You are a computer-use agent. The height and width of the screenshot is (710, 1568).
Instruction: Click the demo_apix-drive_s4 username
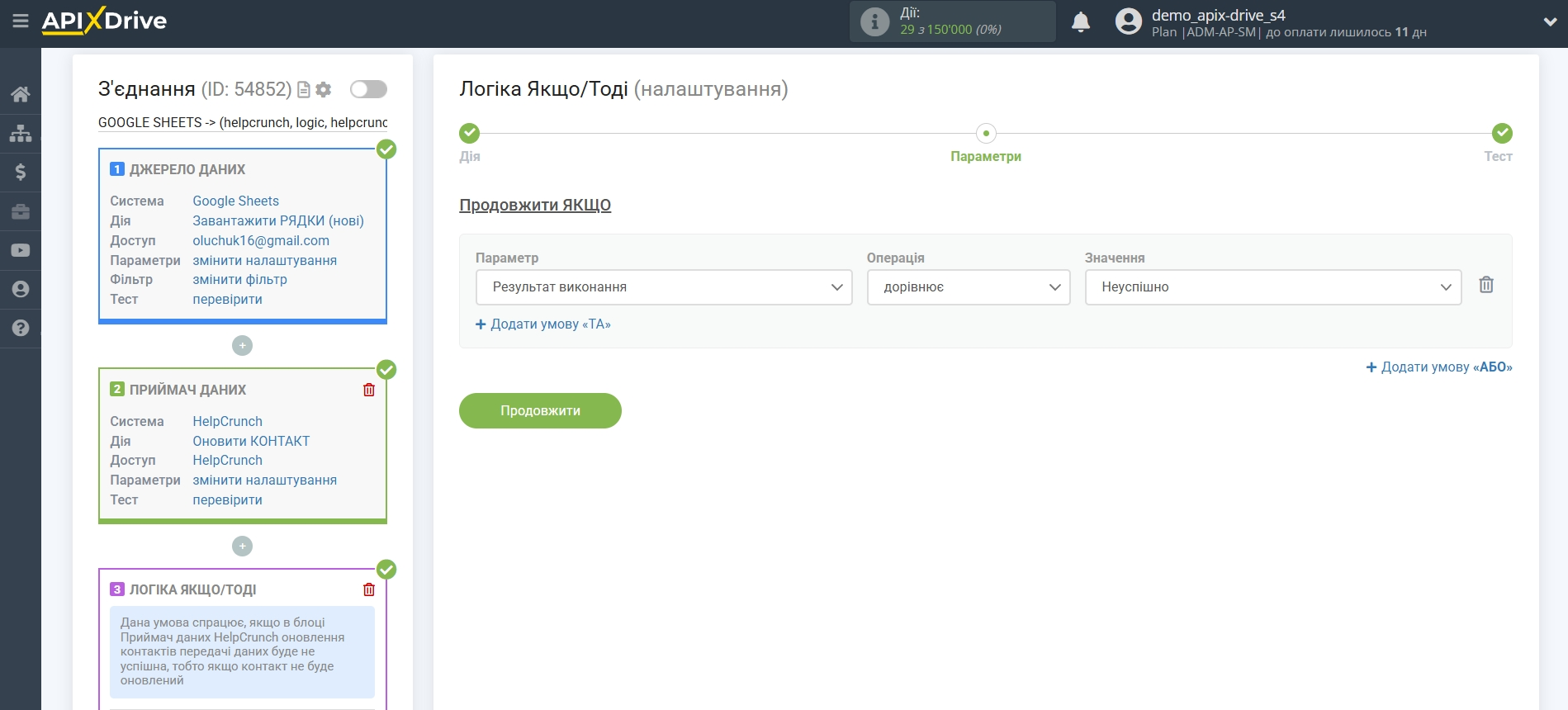tap(1218, 15)
